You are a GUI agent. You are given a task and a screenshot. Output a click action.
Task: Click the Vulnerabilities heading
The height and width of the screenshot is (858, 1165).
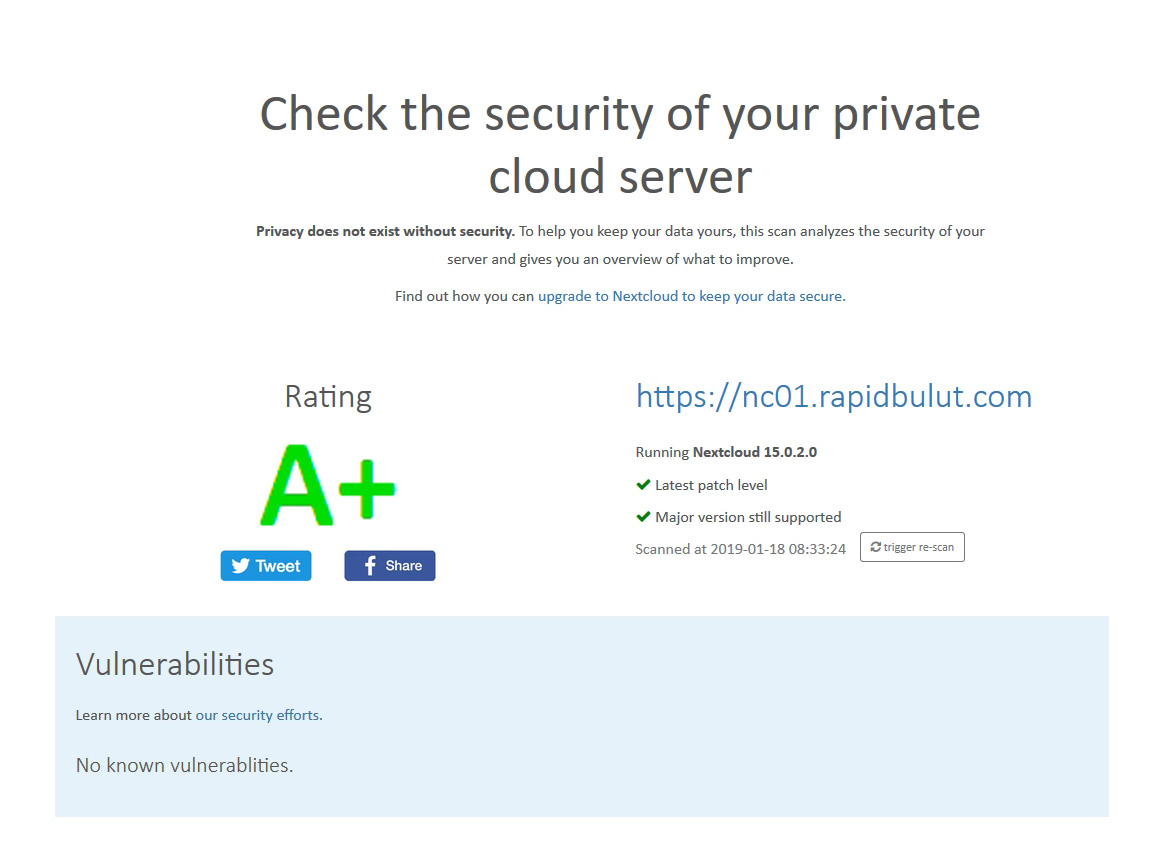point(175,664)
